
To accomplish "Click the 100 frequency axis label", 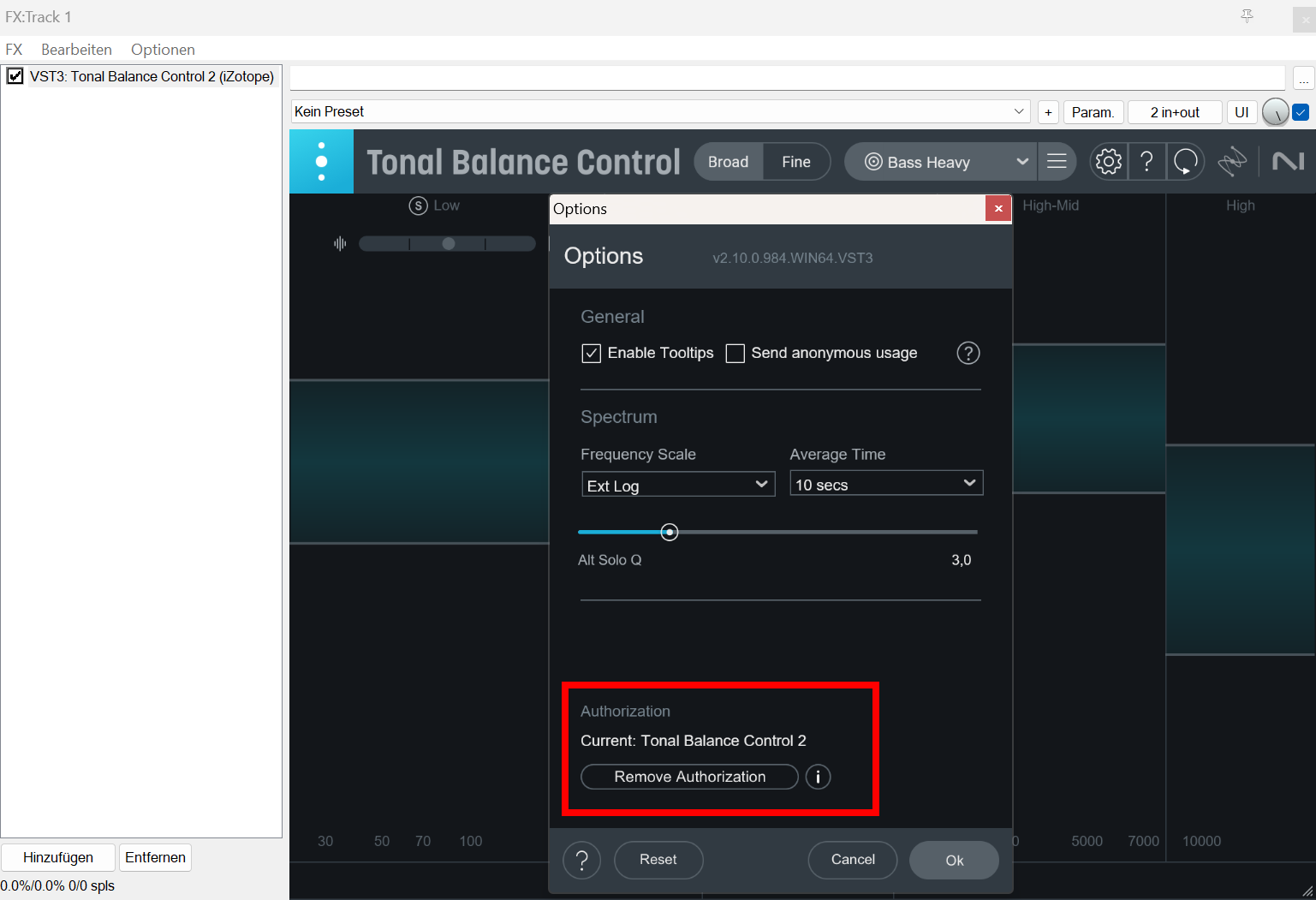I will point(471,841).
